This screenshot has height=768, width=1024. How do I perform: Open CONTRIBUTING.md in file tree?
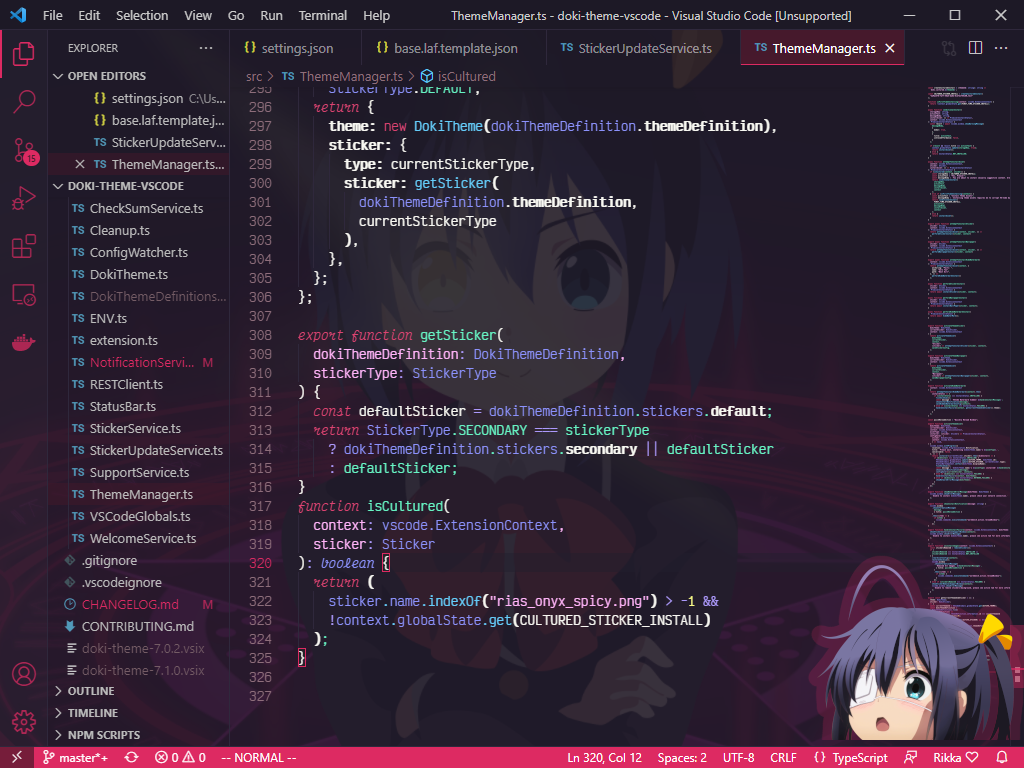(x=138, y=626)
